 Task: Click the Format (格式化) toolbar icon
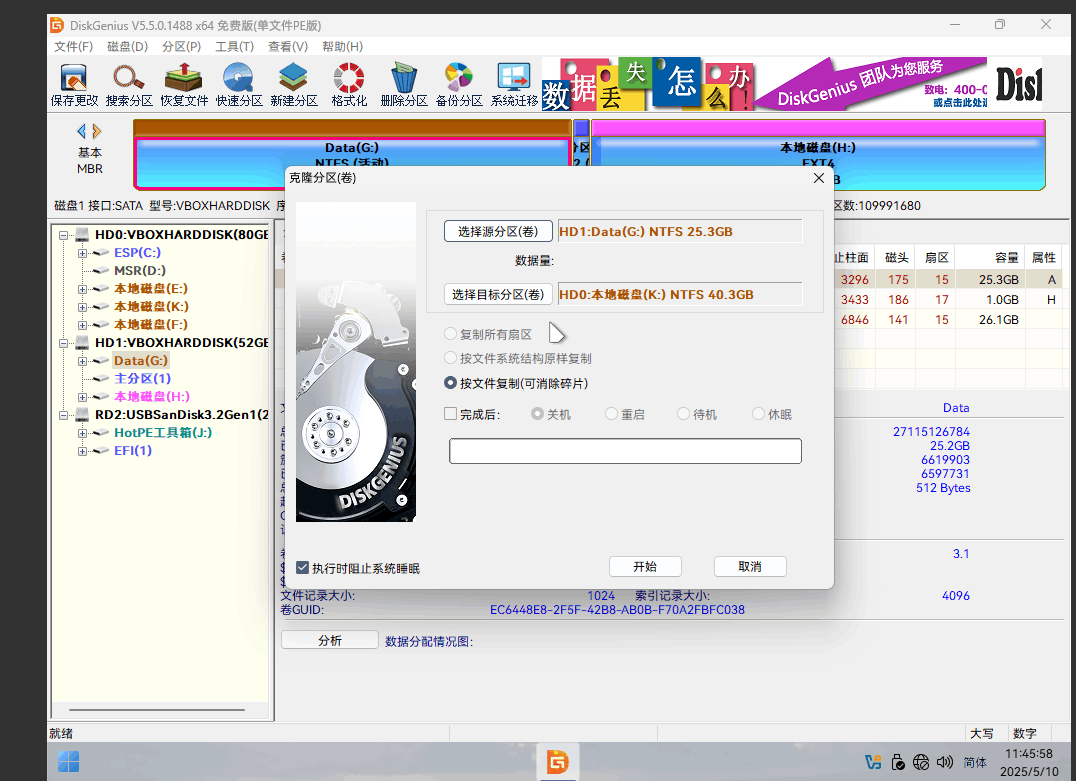coord(349,85)
